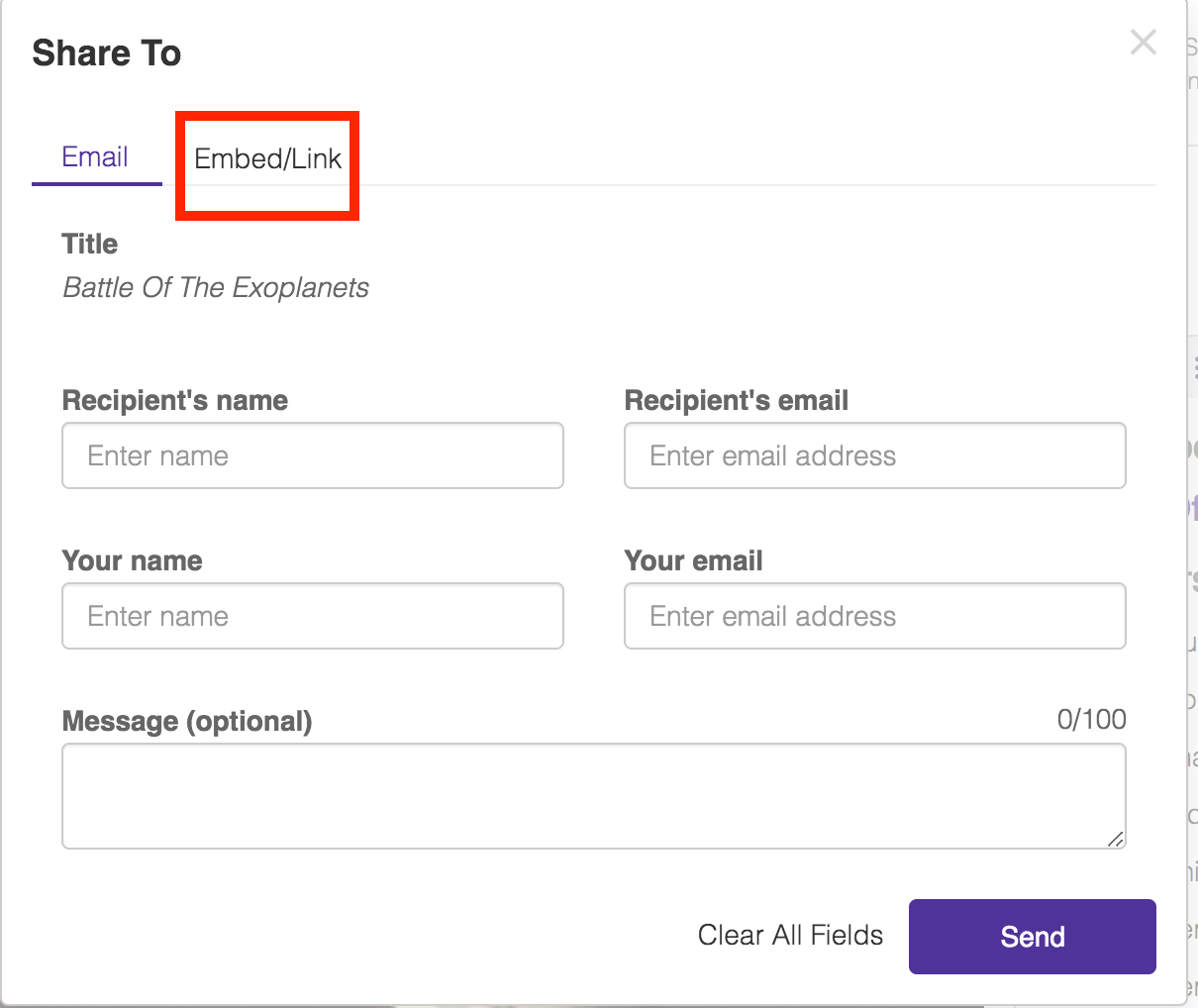Screen dimensions: 1198x1008
Task: Click the Your email label
Action: [x=693, y=561]
